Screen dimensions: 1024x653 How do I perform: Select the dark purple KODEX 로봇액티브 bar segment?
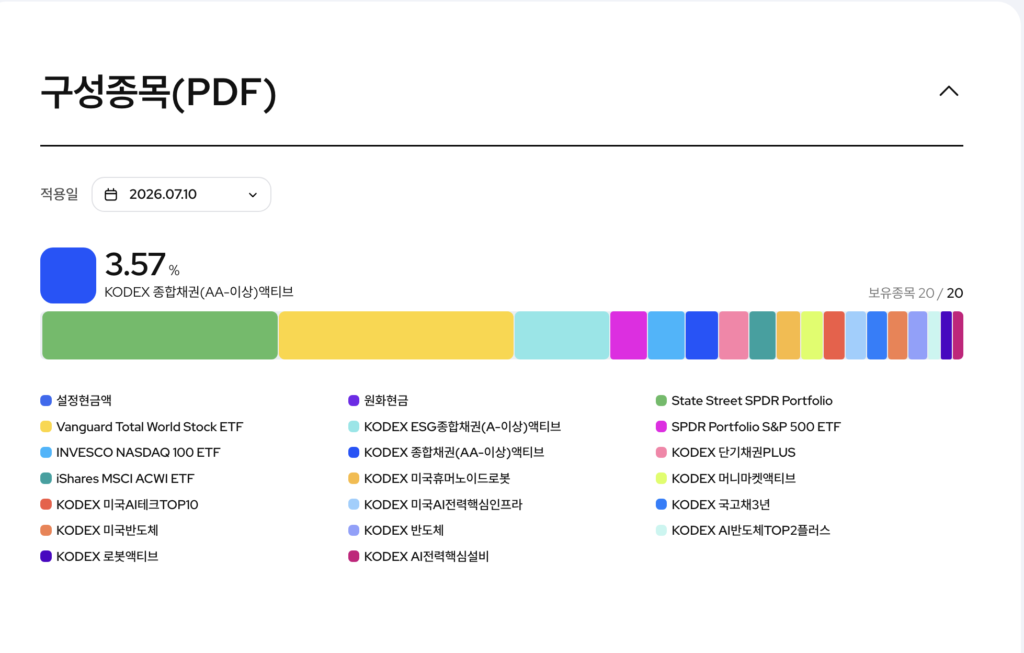tap(946, 336)
